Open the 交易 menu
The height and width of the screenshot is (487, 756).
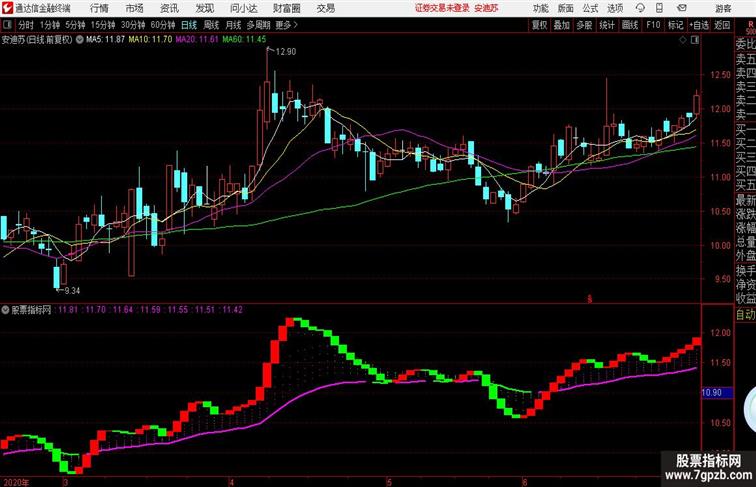coord(325,8)
